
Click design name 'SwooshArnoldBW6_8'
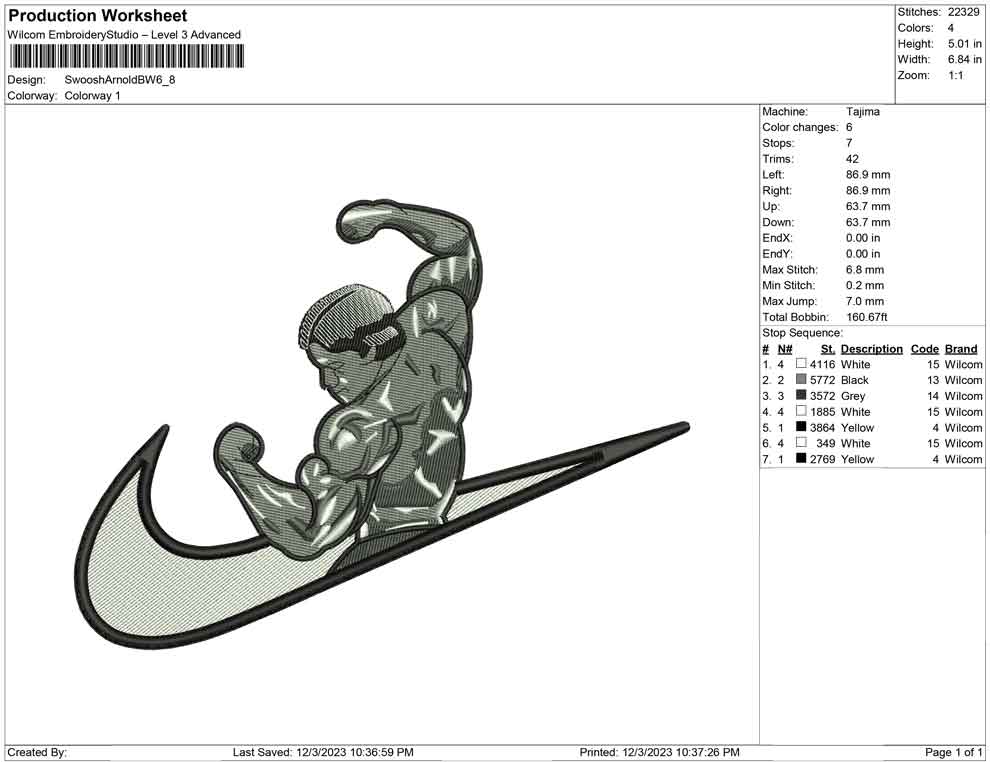click(x=120, y=80)
